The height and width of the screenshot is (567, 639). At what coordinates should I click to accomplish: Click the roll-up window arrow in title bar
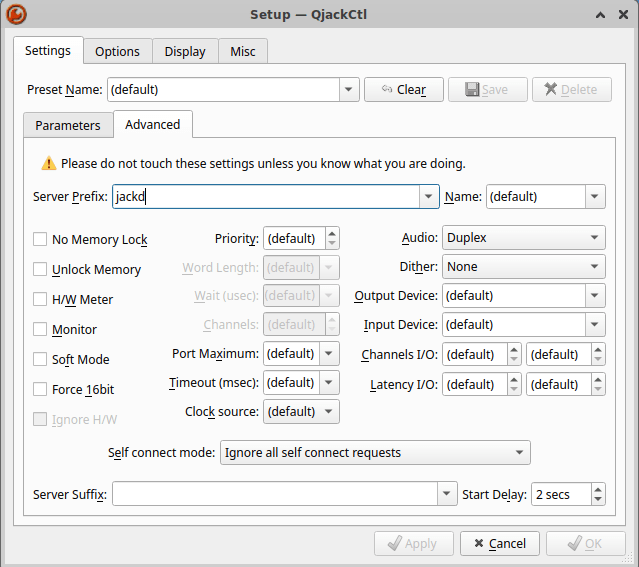[x=600, y=15]
